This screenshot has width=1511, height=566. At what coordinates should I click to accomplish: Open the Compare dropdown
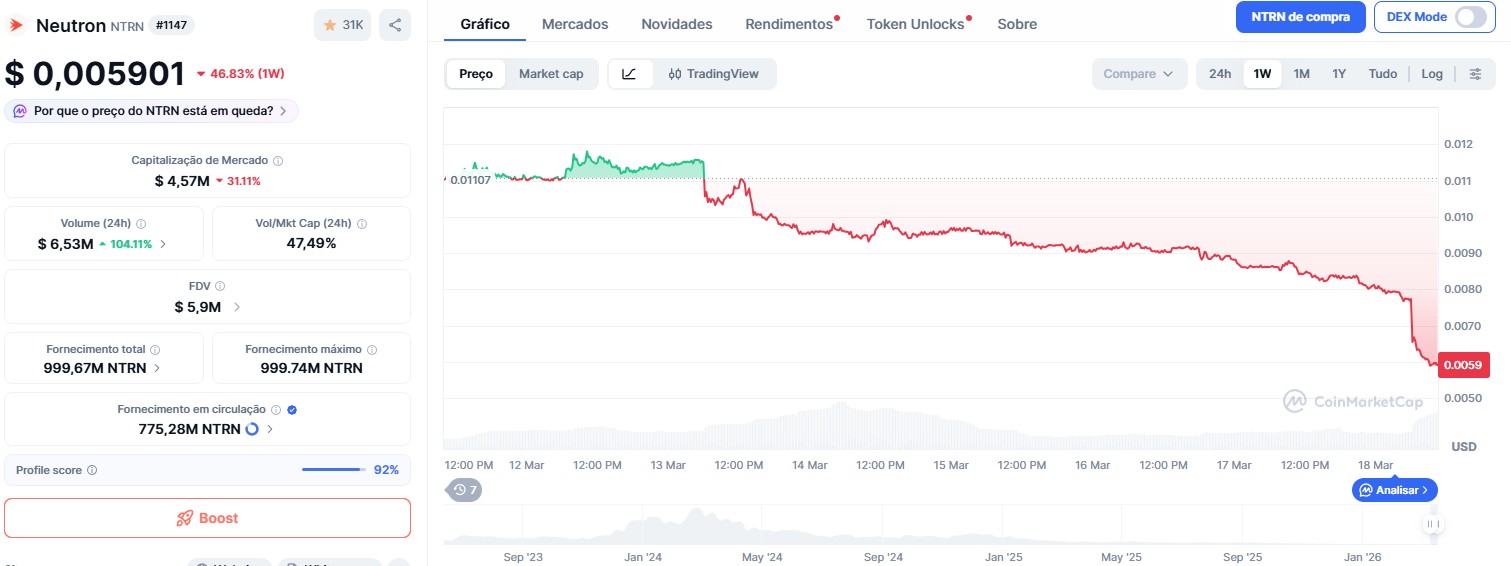(x=1138, y=74)
